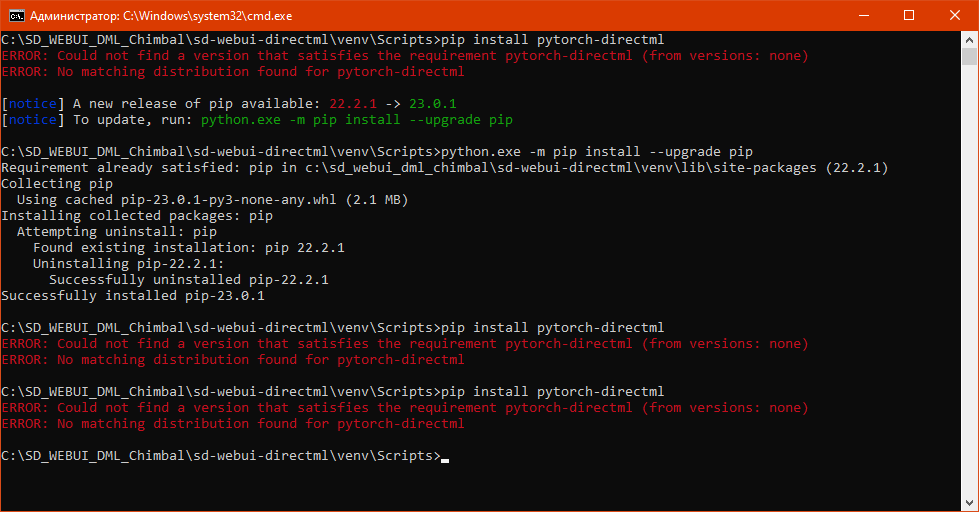Click the blinking cursor at the last prompt
The image size is (979, 512).
point(445,457)
